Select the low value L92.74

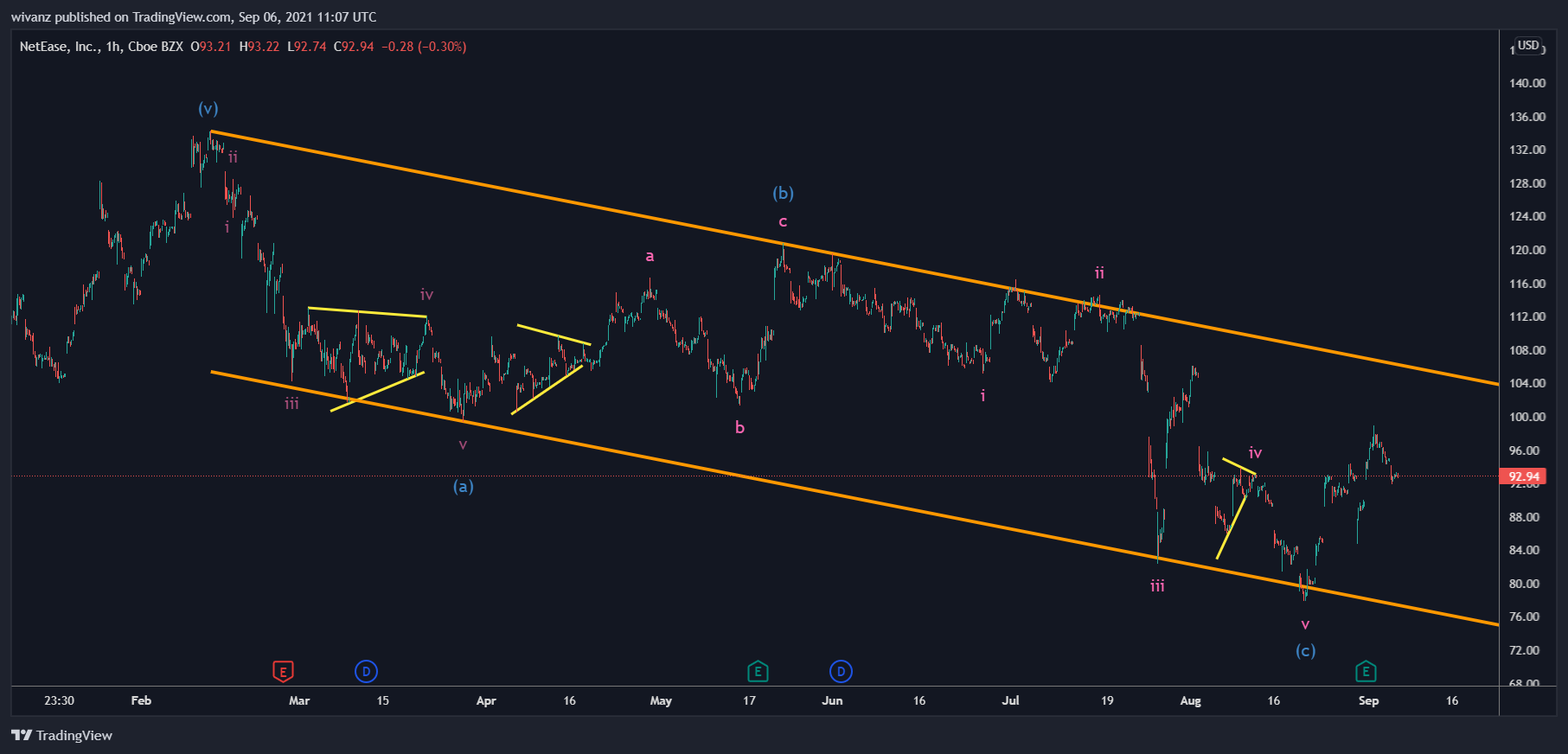point(307,47)
